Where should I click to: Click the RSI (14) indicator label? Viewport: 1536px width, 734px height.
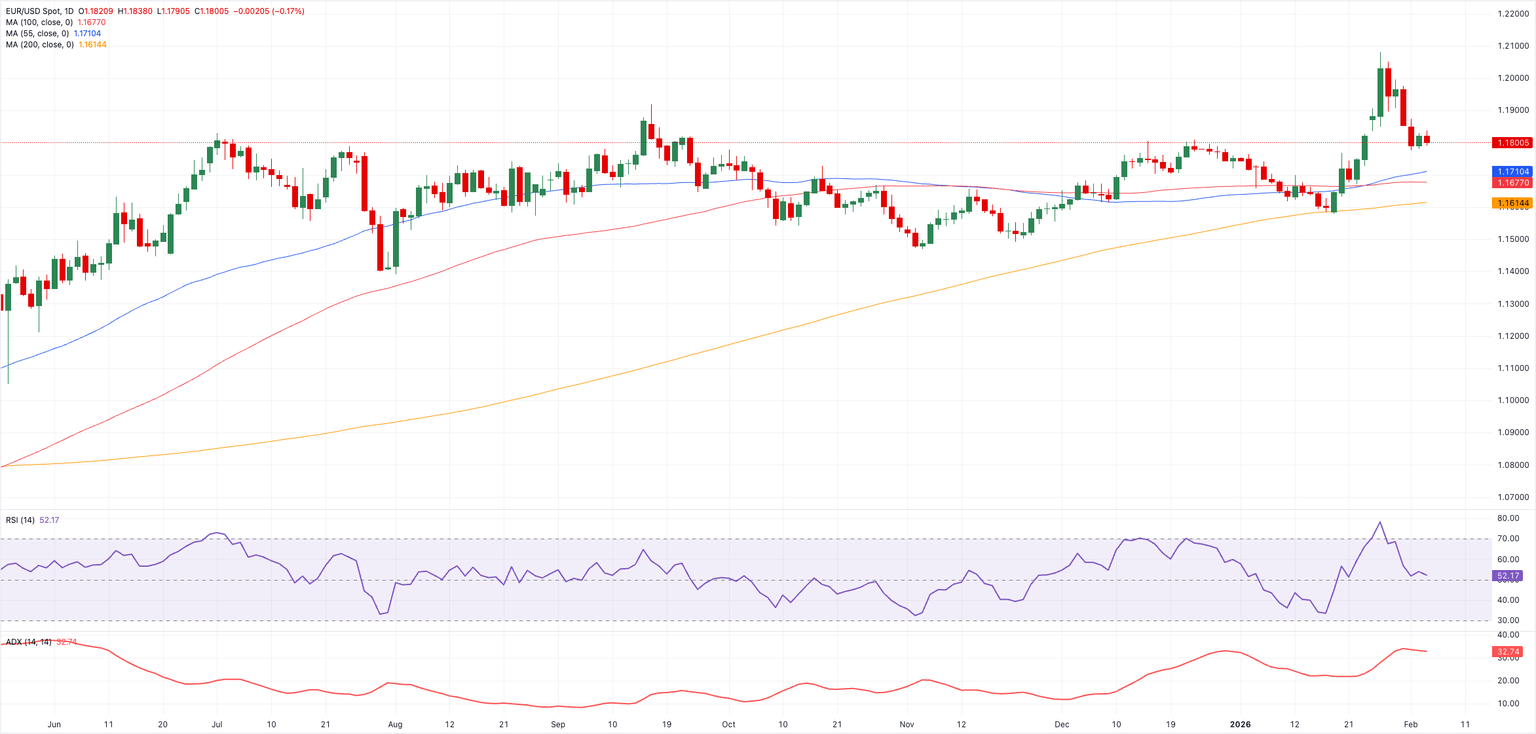click(x=19, y=520)
